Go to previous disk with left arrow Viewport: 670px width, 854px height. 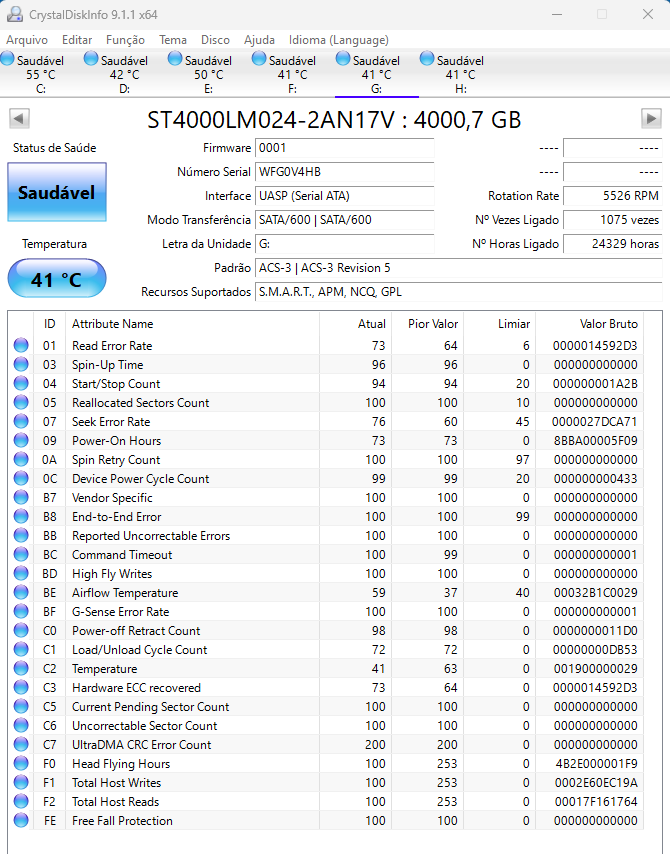pyautogui.click(x=19, y=119)
